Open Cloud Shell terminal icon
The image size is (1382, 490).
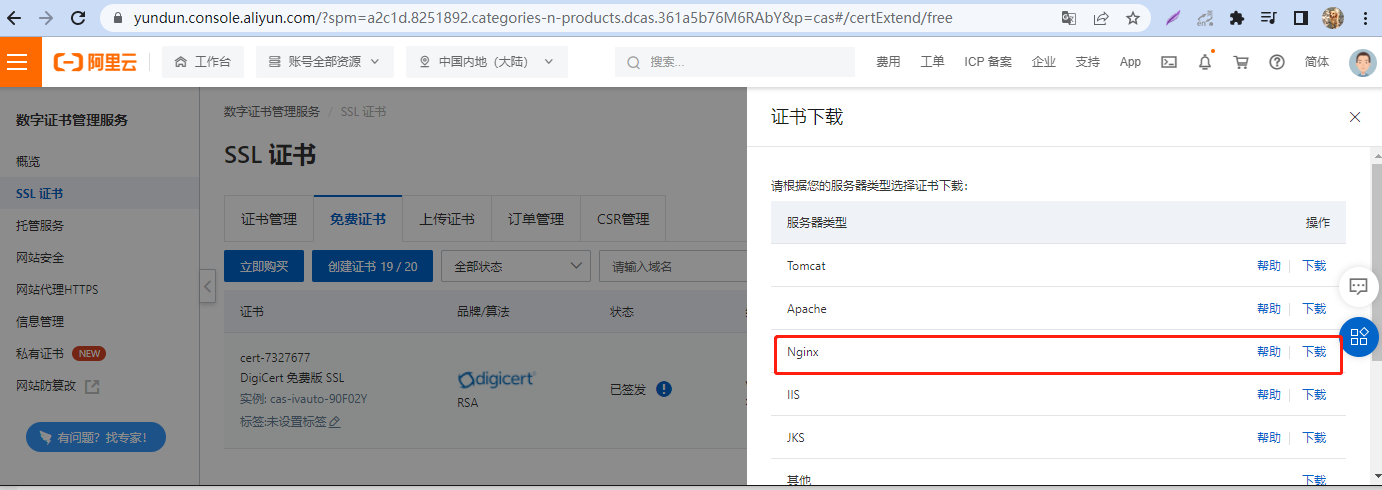pos(1169,62)
